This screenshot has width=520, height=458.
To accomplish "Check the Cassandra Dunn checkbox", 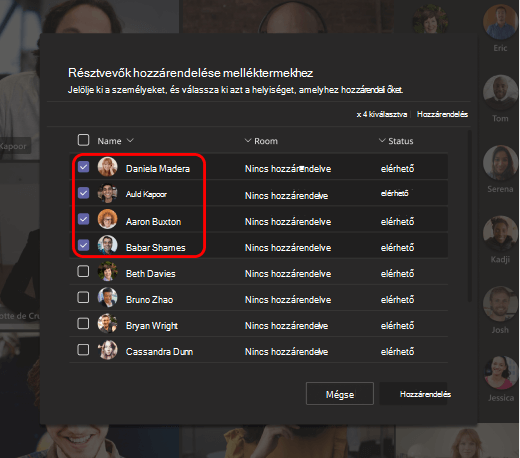I will tap(83, 350).
